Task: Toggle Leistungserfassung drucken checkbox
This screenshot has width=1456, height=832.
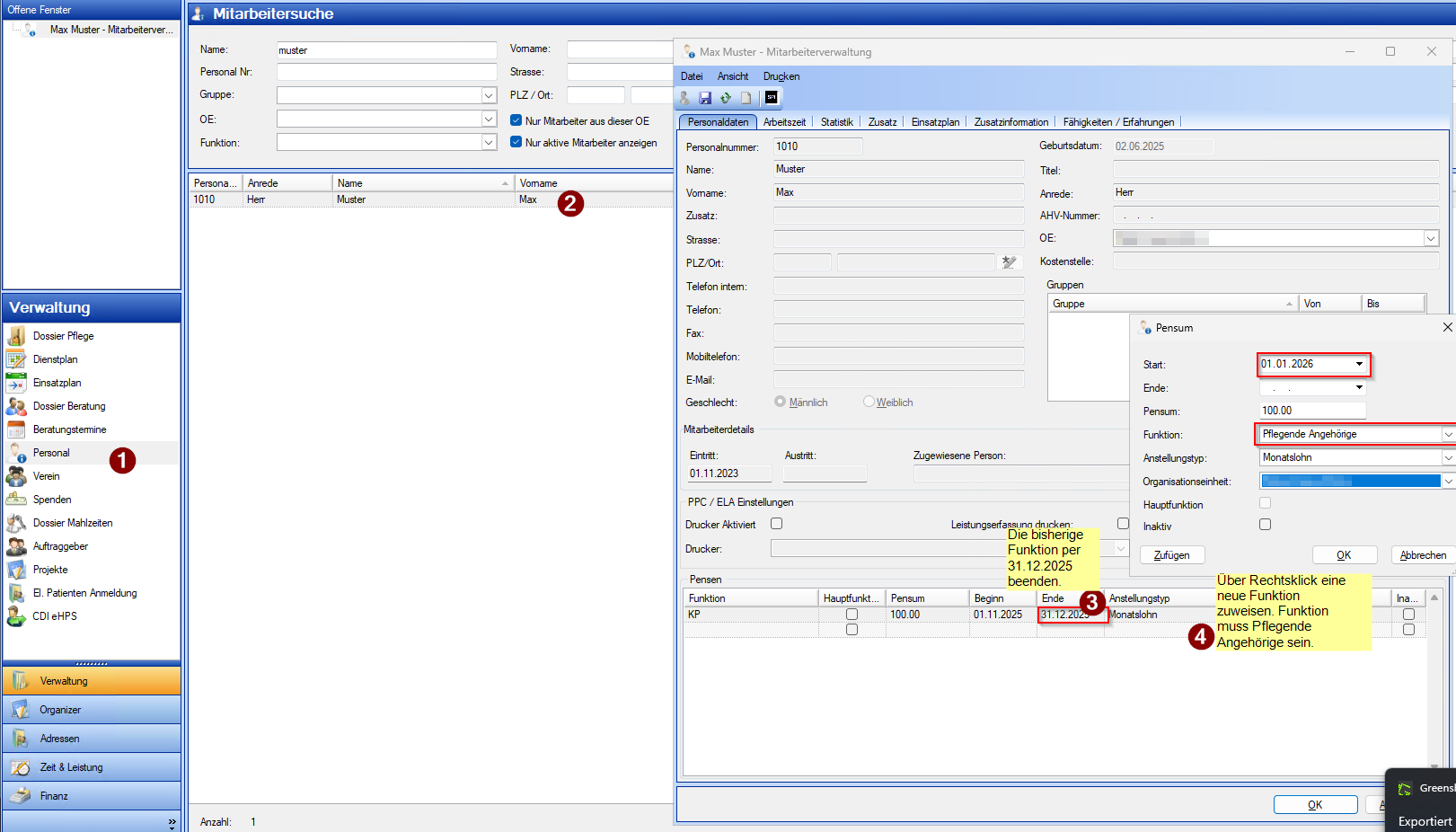Action: 1123,524
